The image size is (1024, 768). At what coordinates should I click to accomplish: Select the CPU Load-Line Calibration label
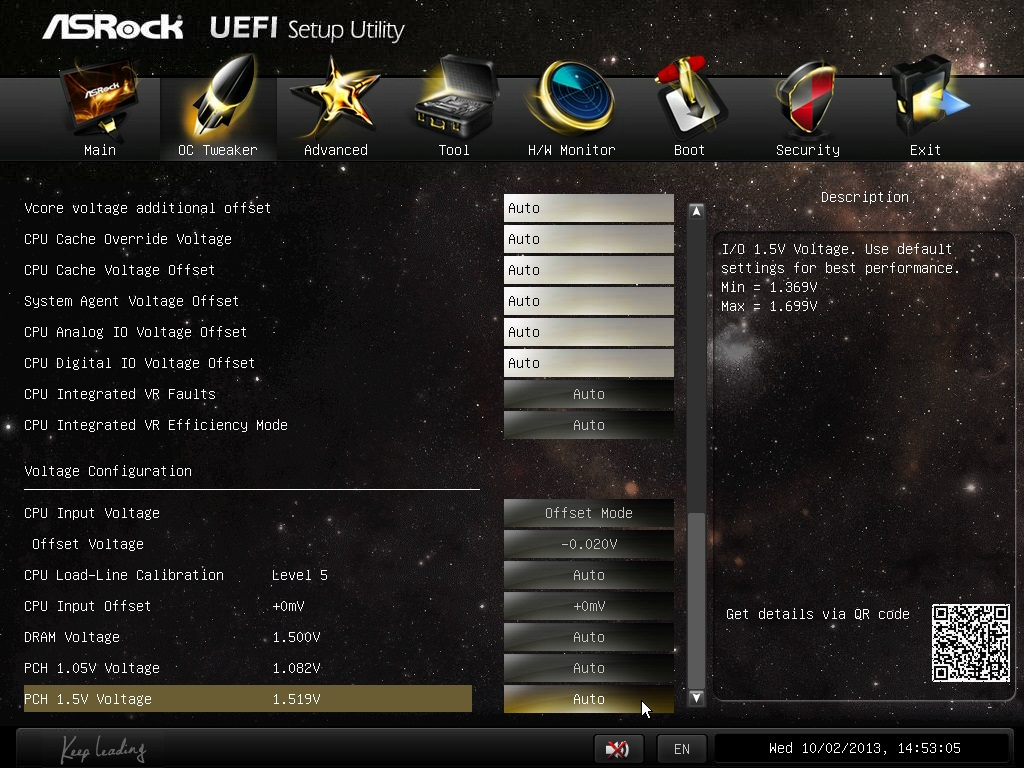coord(123,575)
